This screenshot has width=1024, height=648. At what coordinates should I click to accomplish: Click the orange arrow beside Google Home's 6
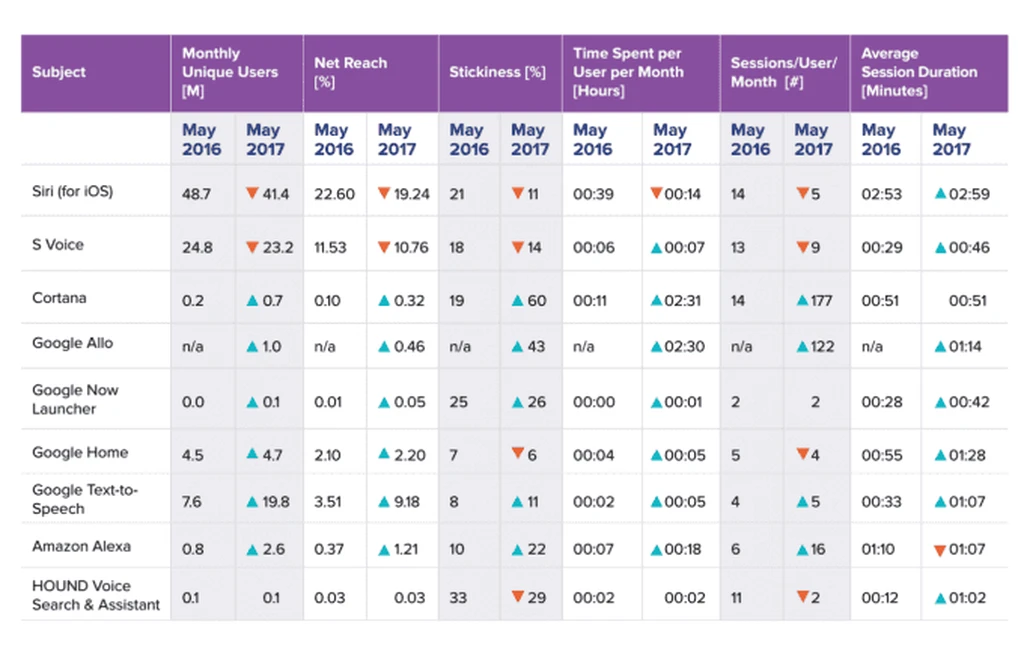[x=517, y=452]
